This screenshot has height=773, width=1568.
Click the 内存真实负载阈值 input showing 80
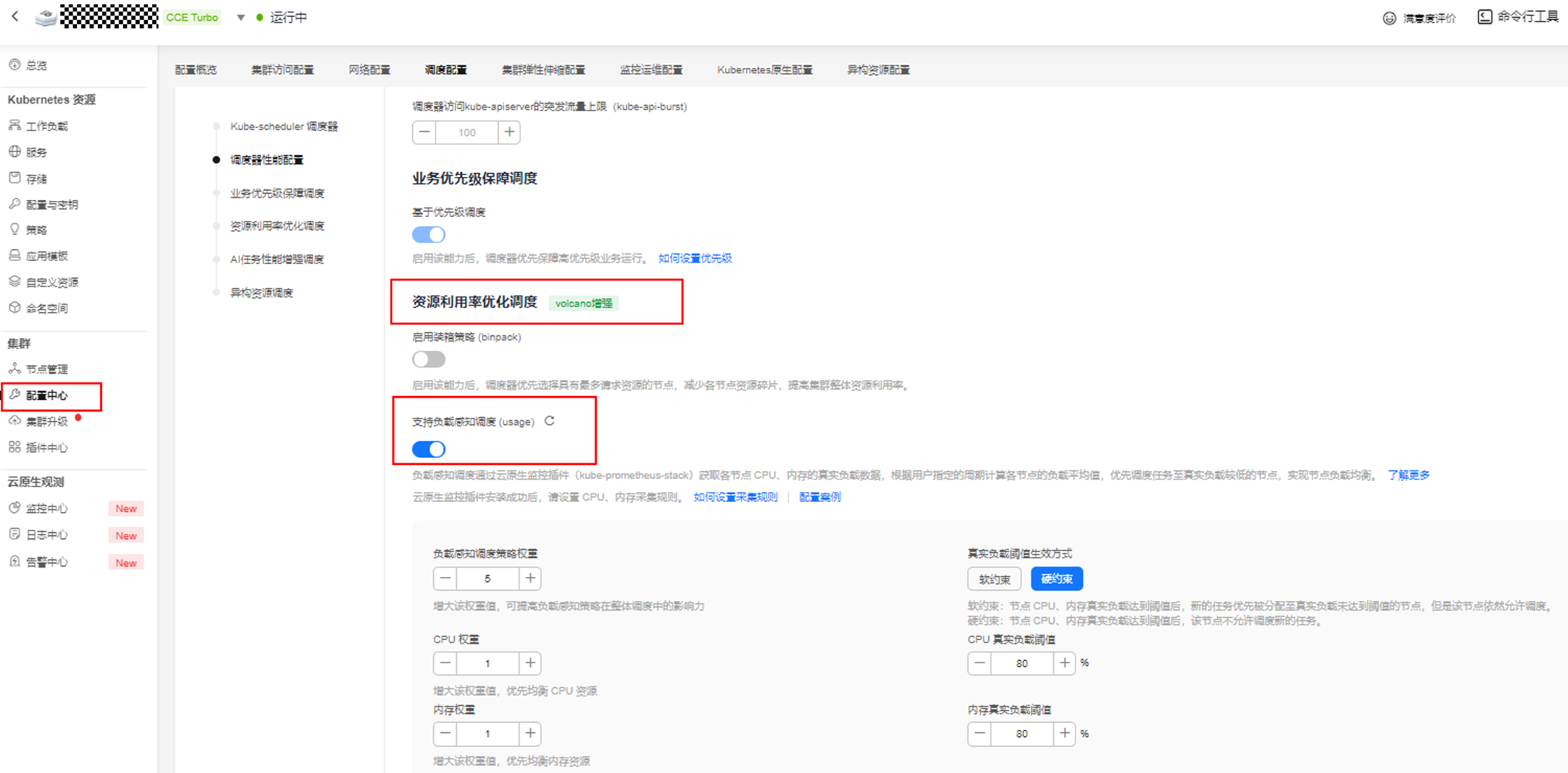pos(1022,734)
